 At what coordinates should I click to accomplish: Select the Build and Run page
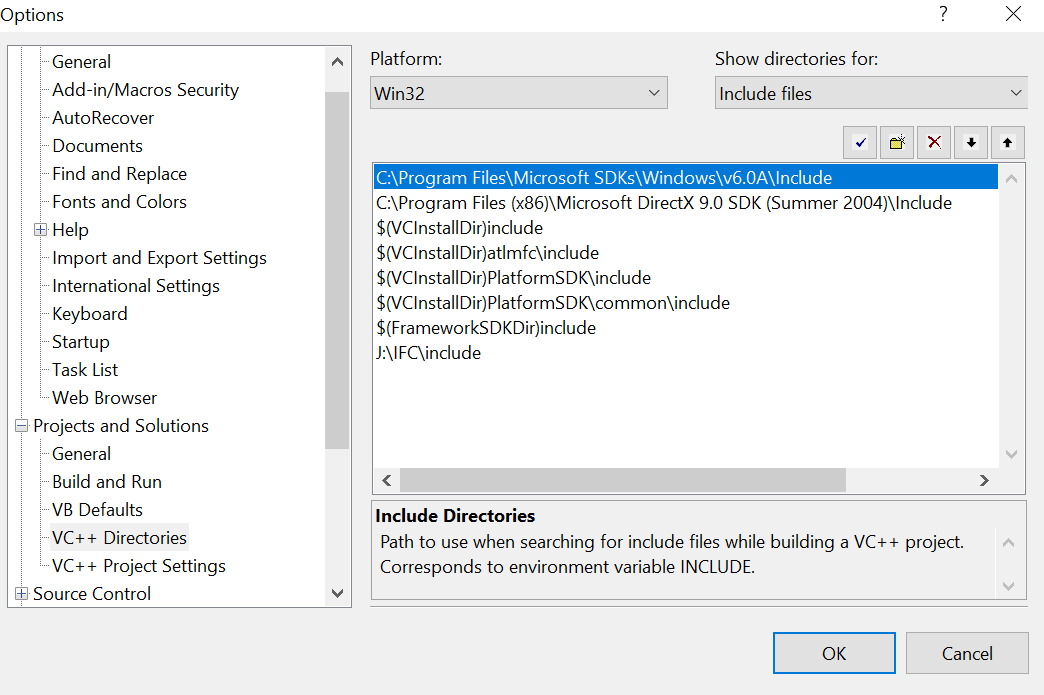click(107, 482)
